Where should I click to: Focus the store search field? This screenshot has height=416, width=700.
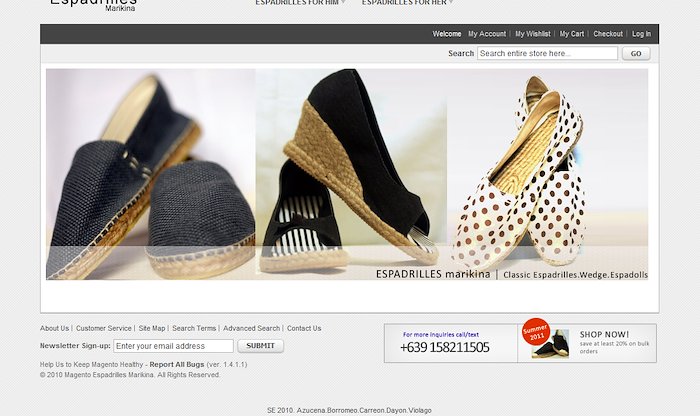pos(547,54)
